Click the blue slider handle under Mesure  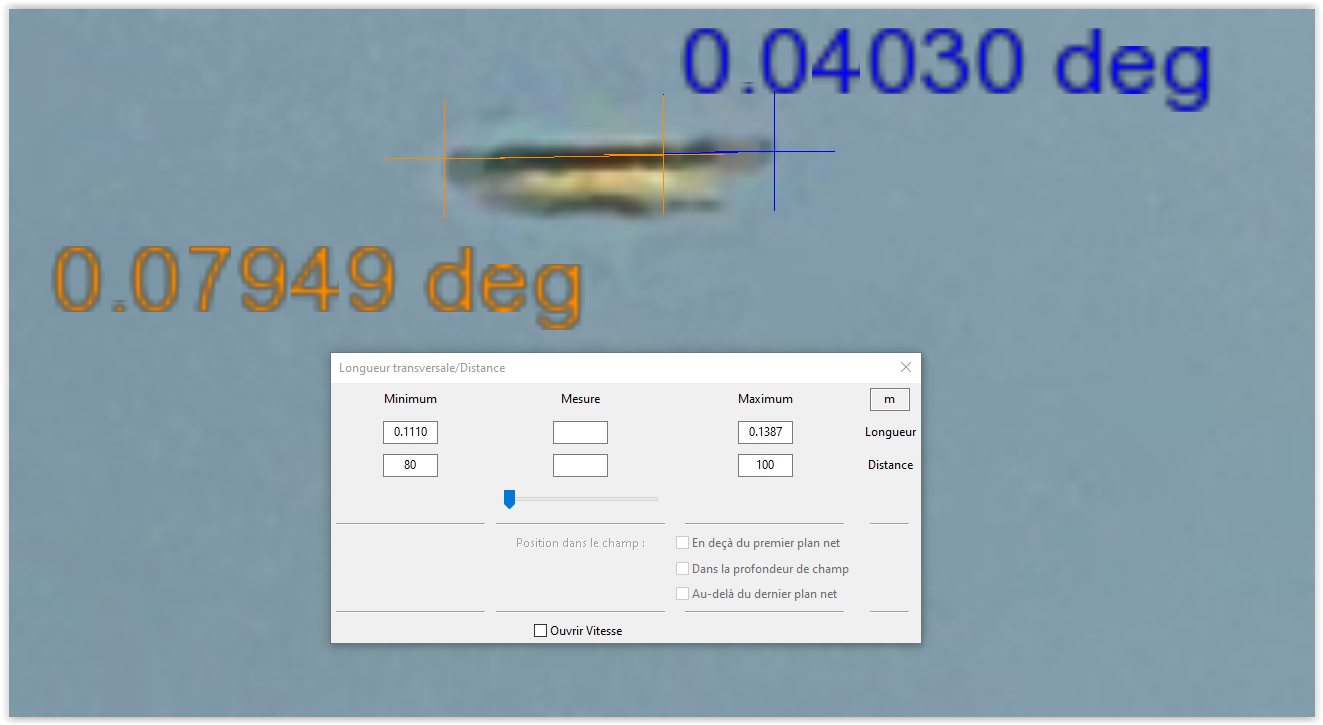pyautogui.click(x=509, y=498)
